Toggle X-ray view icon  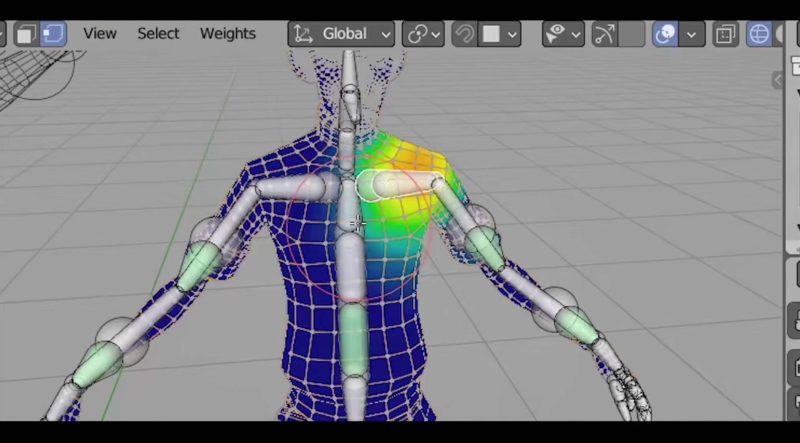pos(726,34)
